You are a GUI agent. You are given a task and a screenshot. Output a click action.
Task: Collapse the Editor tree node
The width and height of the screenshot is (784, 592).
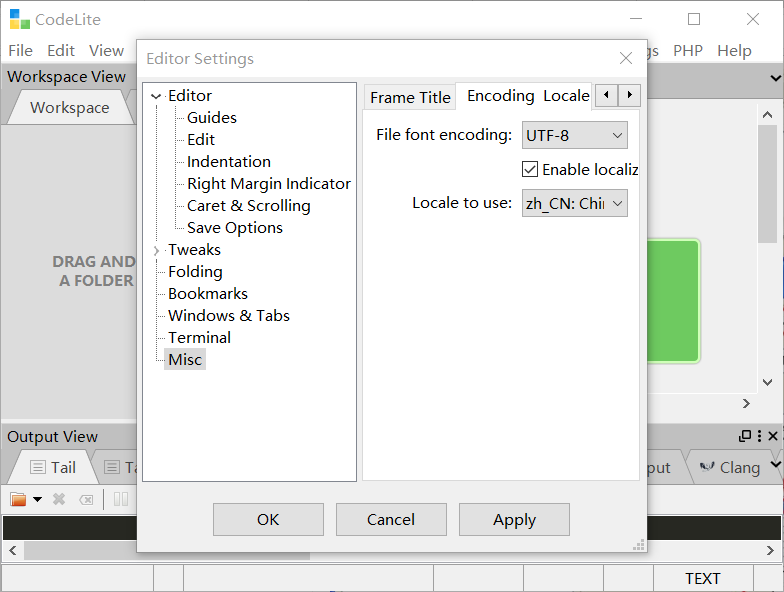point(156,96)
